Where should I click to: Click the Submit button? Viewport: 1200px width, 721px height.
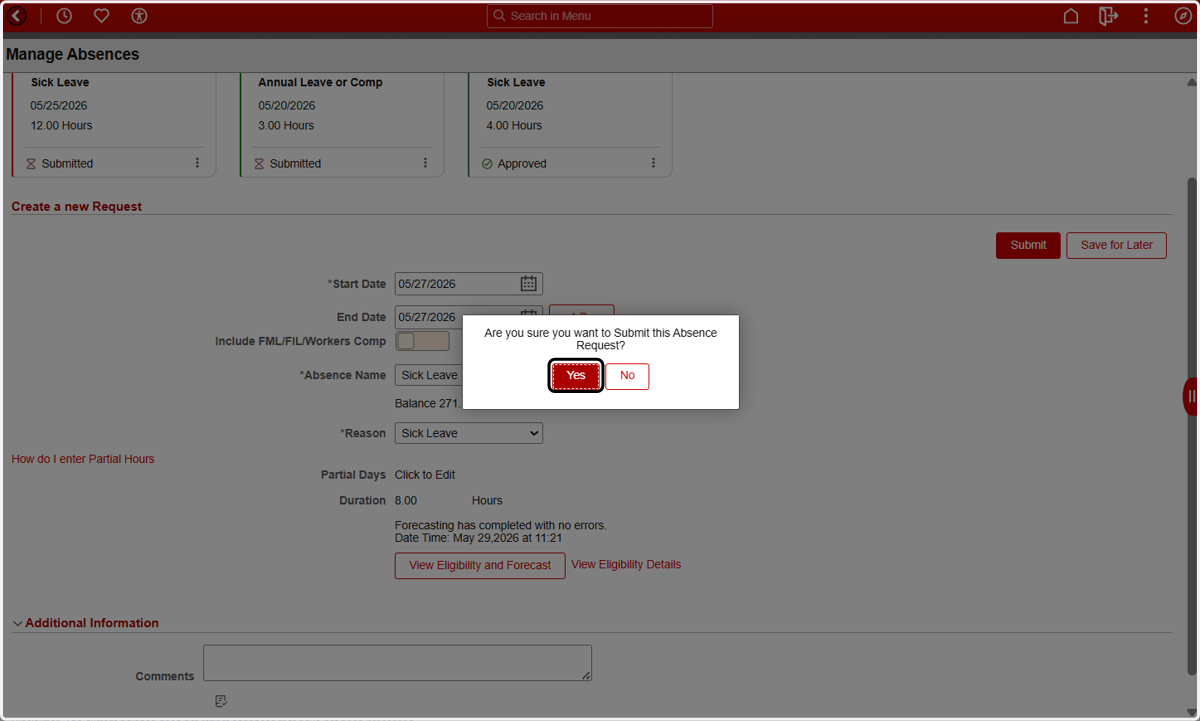[1028, 245]
